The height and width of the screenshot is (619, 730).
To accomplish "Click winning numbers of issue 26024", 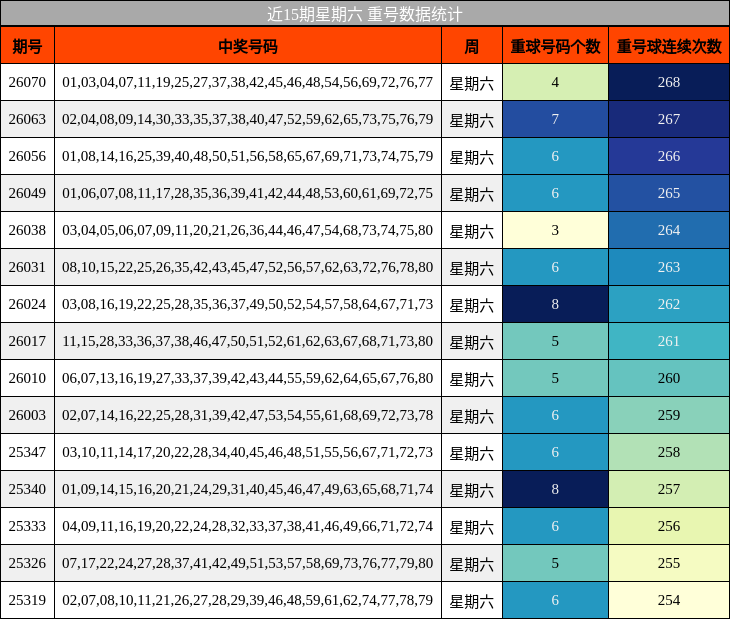I will (248, 304).
